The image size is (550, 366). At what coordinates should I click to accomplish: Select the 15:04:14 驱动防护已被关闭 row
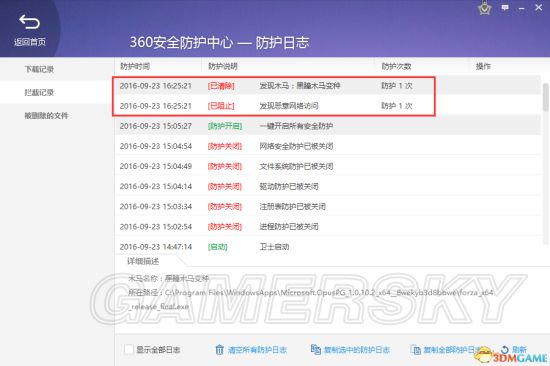pyautogui.click(x=328, y=186)
